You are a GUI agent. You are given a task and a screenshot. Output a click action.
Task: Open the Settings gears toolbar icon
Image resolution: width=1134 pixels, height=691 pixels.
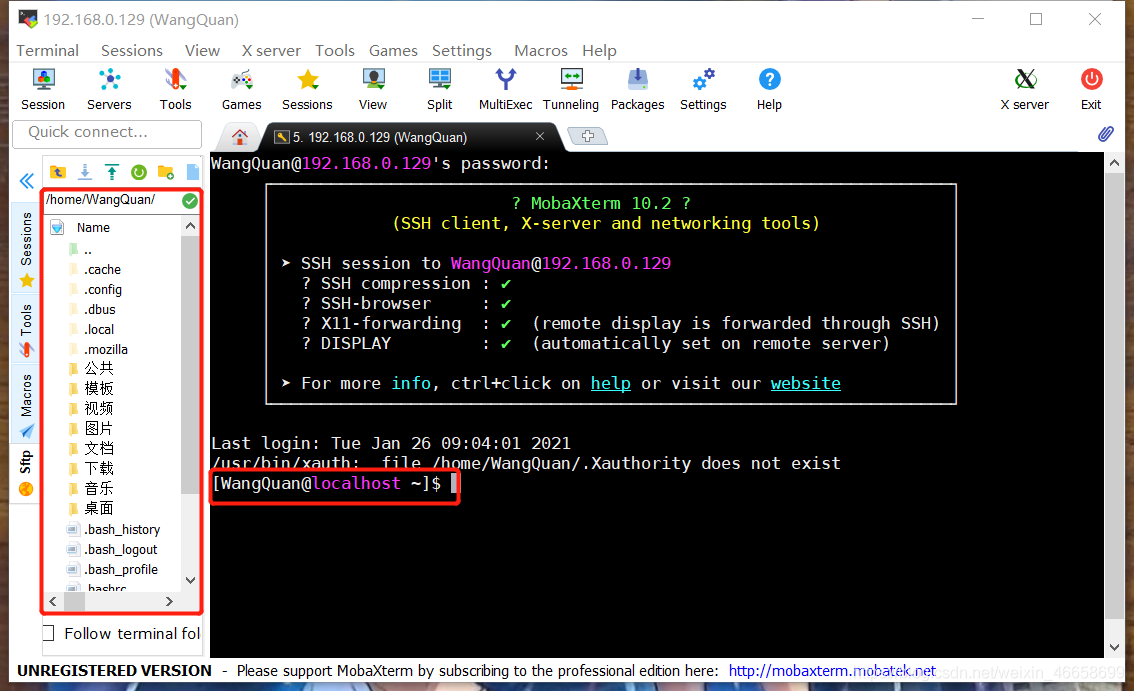coord(703,89)
